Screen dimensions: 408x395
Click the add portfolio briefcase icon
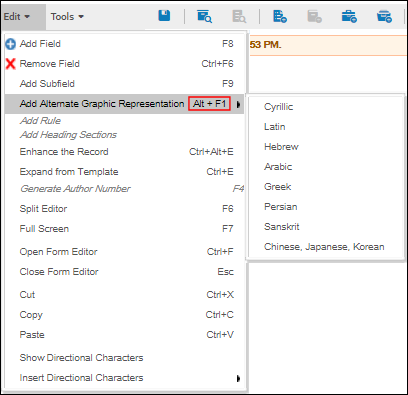coord(349,16)
